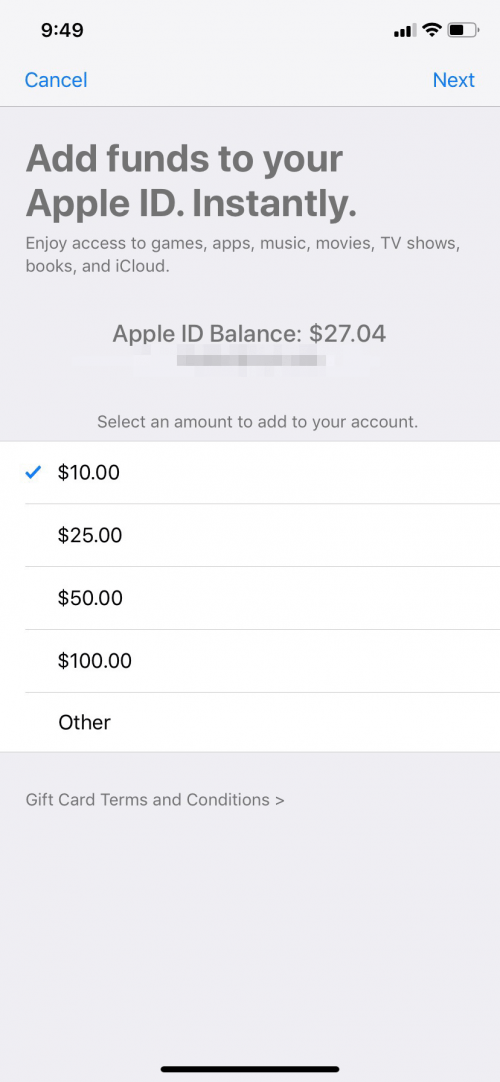Tap the Cancel button

pyautogui.click(x=56, y=80)
